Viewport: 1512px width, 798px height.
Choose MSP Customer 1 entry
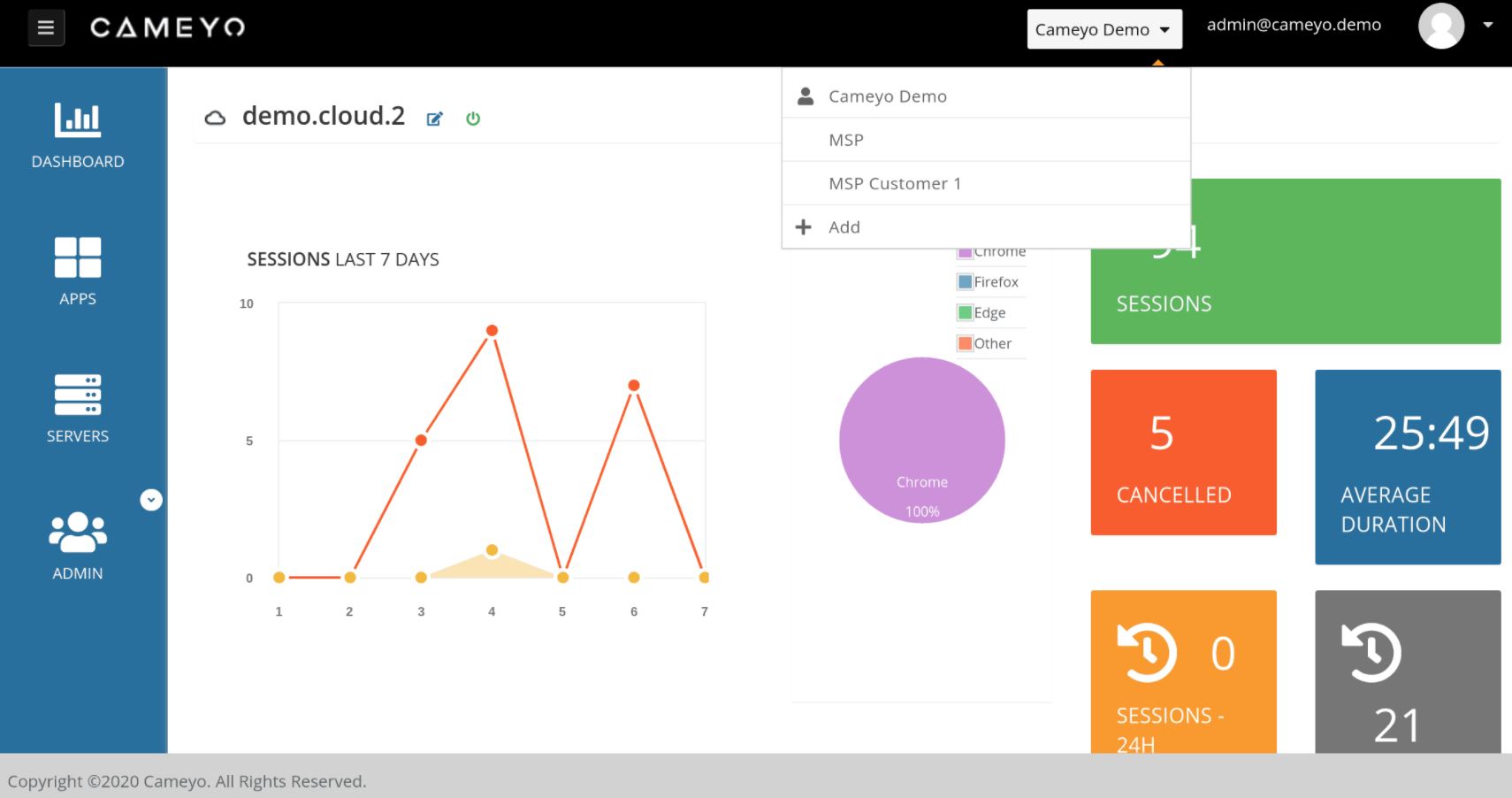(x=986, y=183)
